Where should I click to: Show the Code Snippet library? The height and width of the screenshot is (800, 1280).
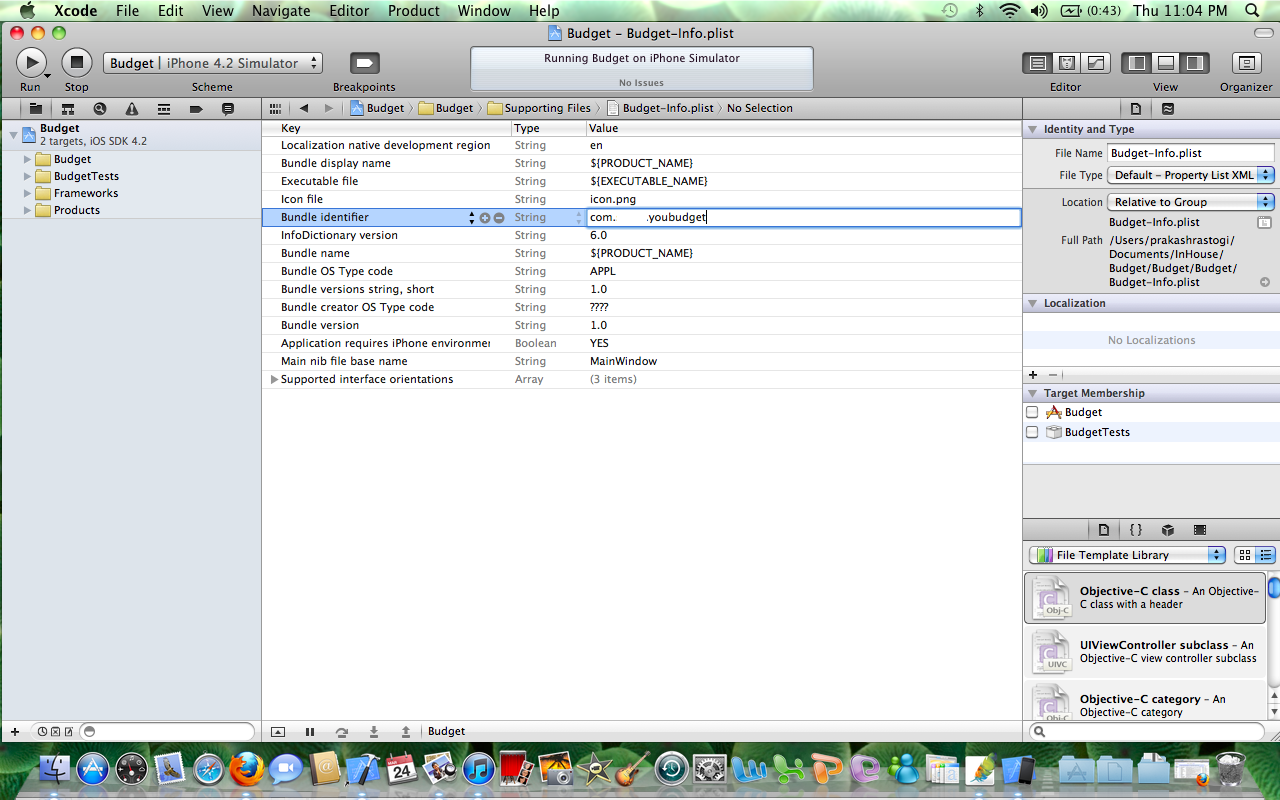(x=1136, y=530)
